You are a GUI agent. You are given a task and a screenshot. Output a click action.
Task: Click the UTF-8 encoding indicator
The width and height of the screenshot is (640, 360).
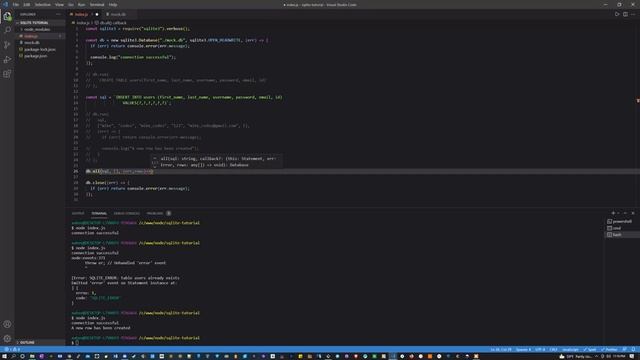[540, 349]
